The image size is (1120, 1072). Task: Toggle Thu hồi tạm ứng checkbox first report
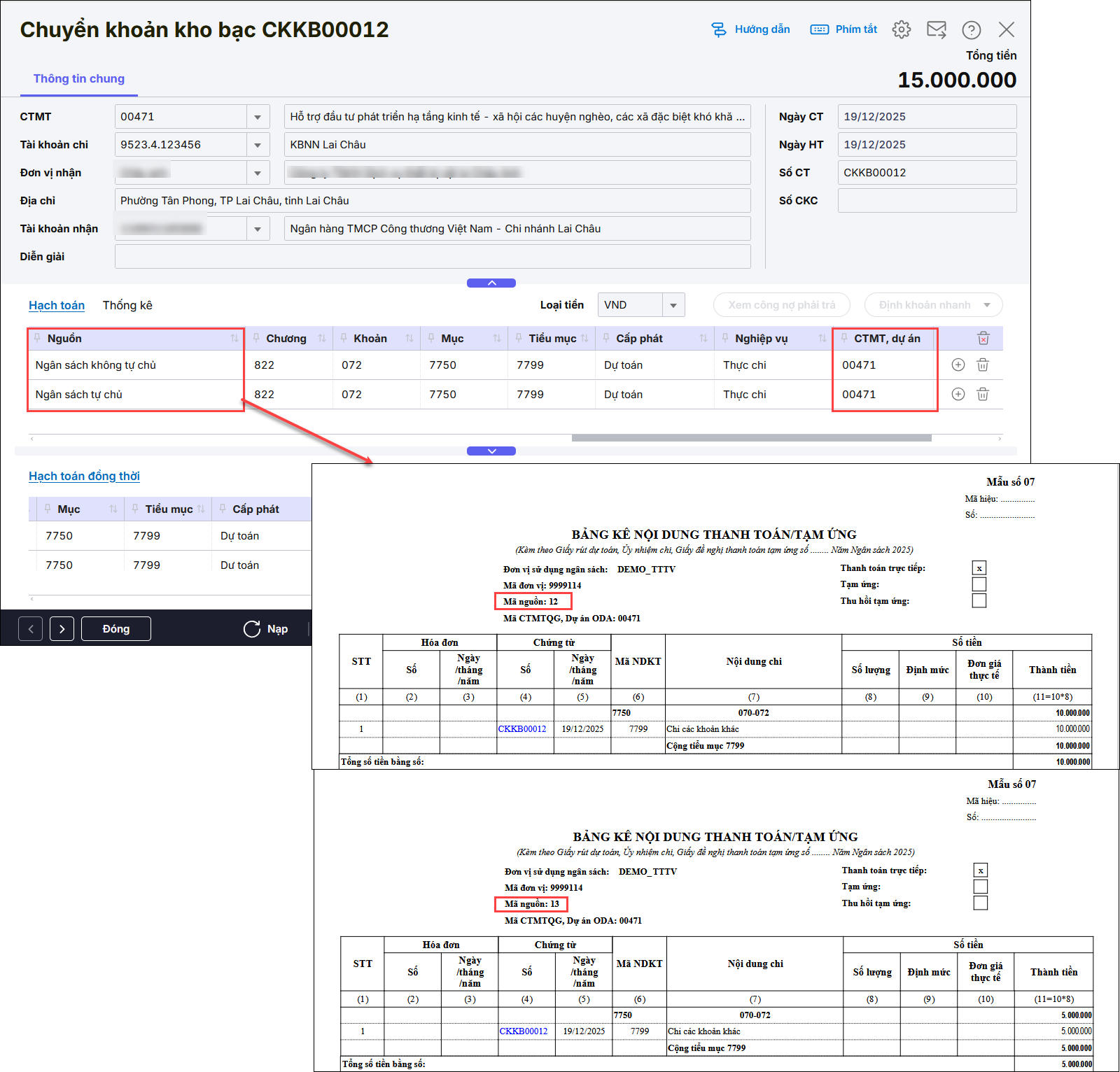click(x=979, y=601)
